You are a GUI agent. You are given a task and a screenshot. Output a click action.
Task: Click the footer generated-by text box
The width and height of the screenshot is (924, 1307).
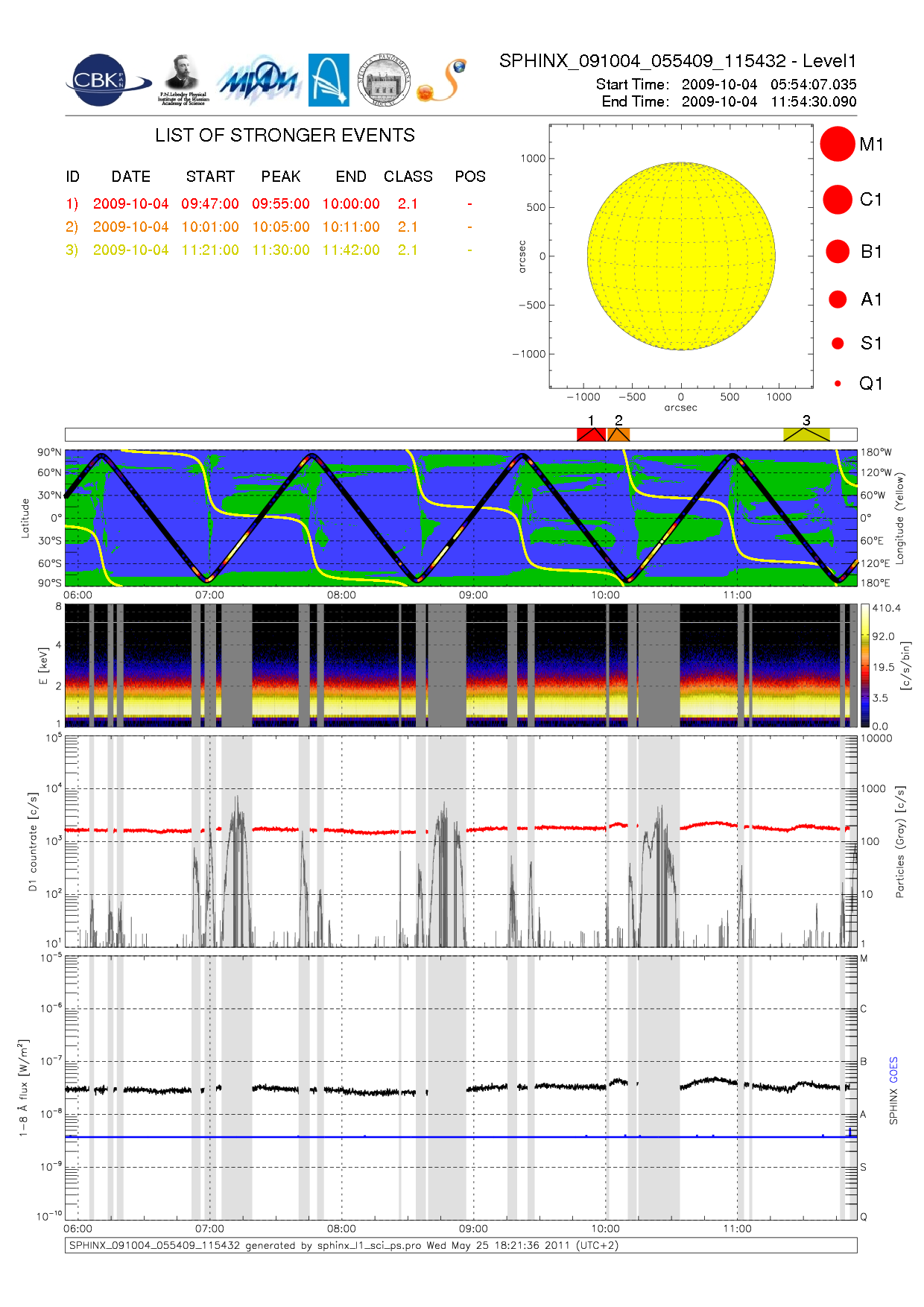pos(461,1245)
